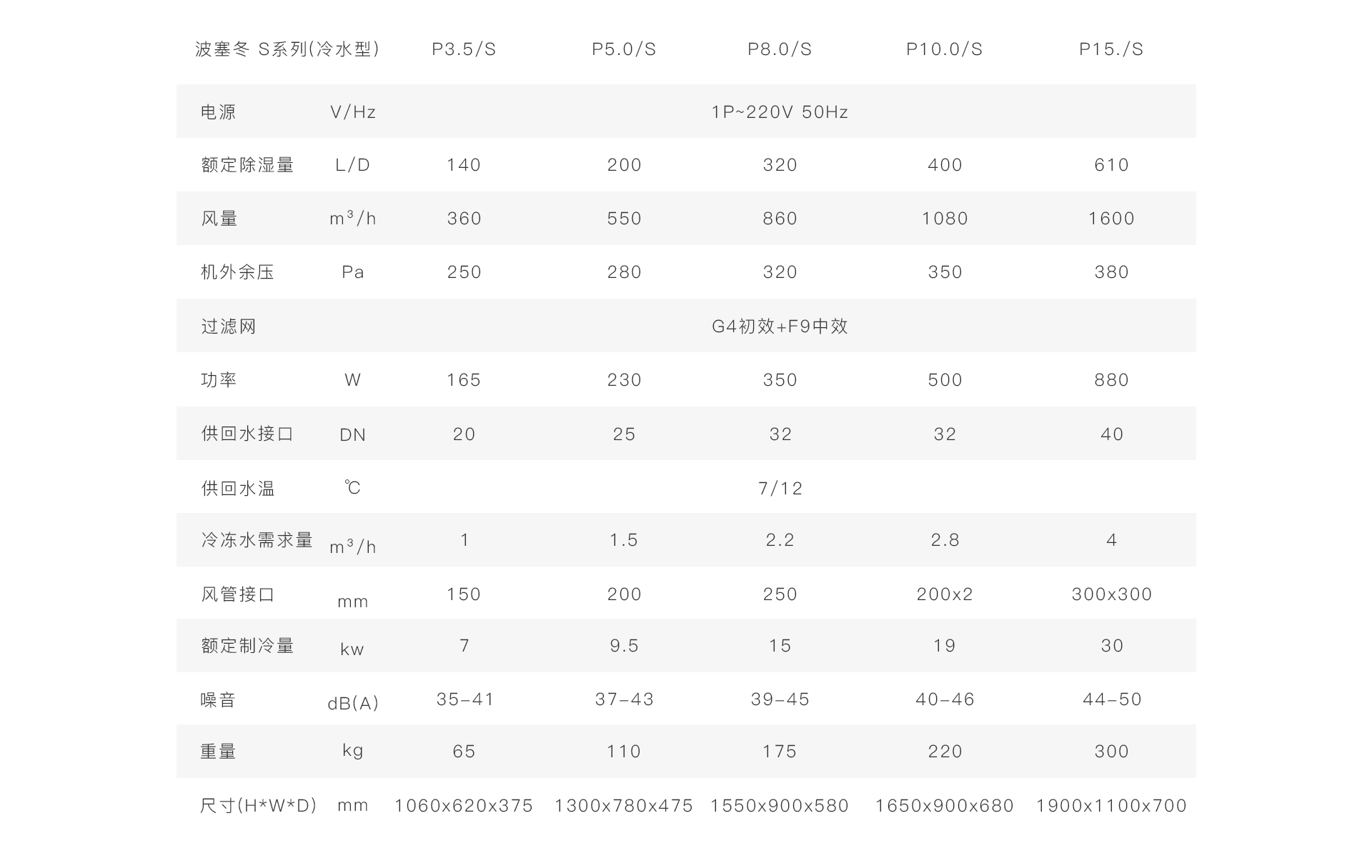Click the 功率 row label
The height and width of the screenshot is (868, 1372).
click(219, 380)
